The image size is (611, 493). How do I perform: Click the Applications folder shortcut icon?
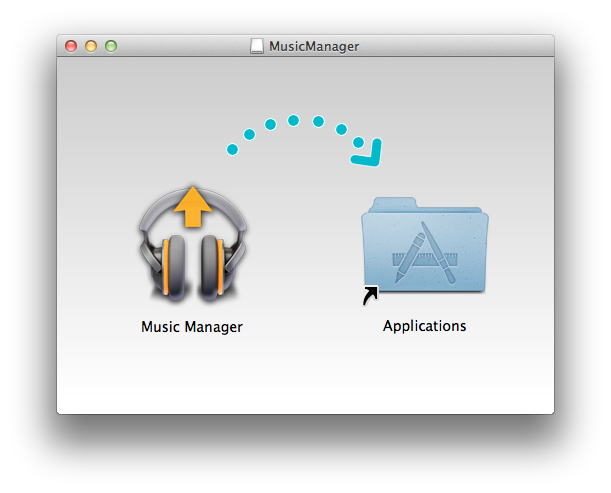tap(425, 251)
